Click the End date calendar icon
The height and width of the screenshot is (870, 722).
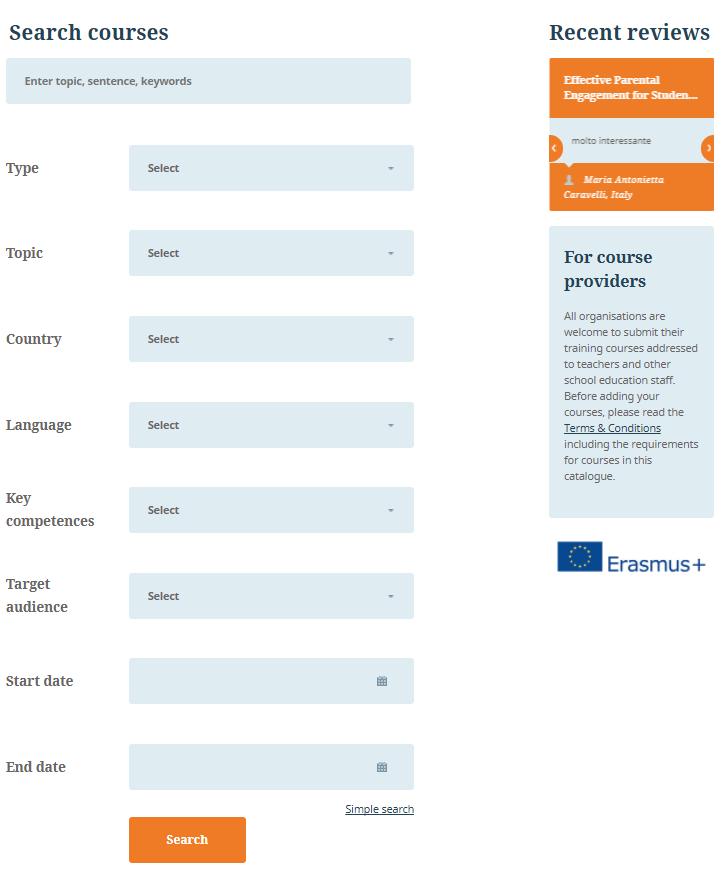382,767
